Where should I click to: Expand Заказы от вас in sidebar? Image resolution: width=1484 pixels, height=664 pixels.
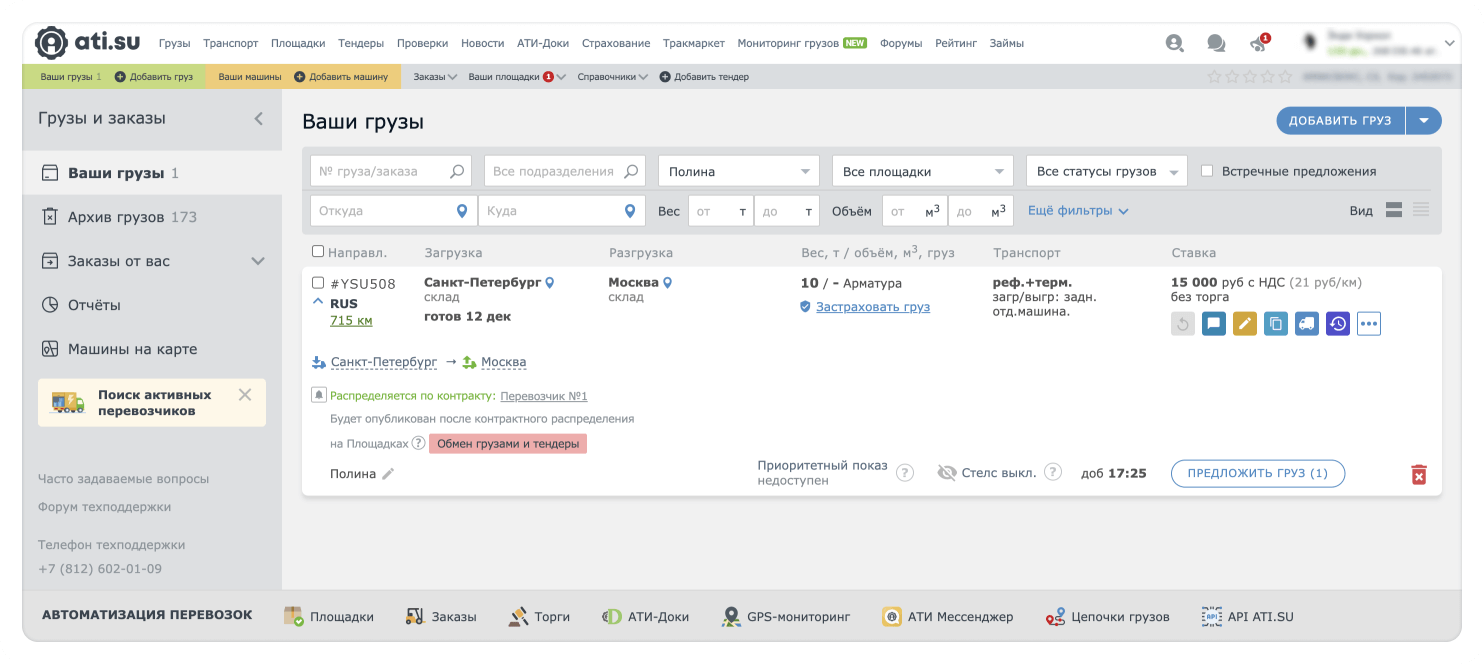pyautogui.click(x=257, y=261)
